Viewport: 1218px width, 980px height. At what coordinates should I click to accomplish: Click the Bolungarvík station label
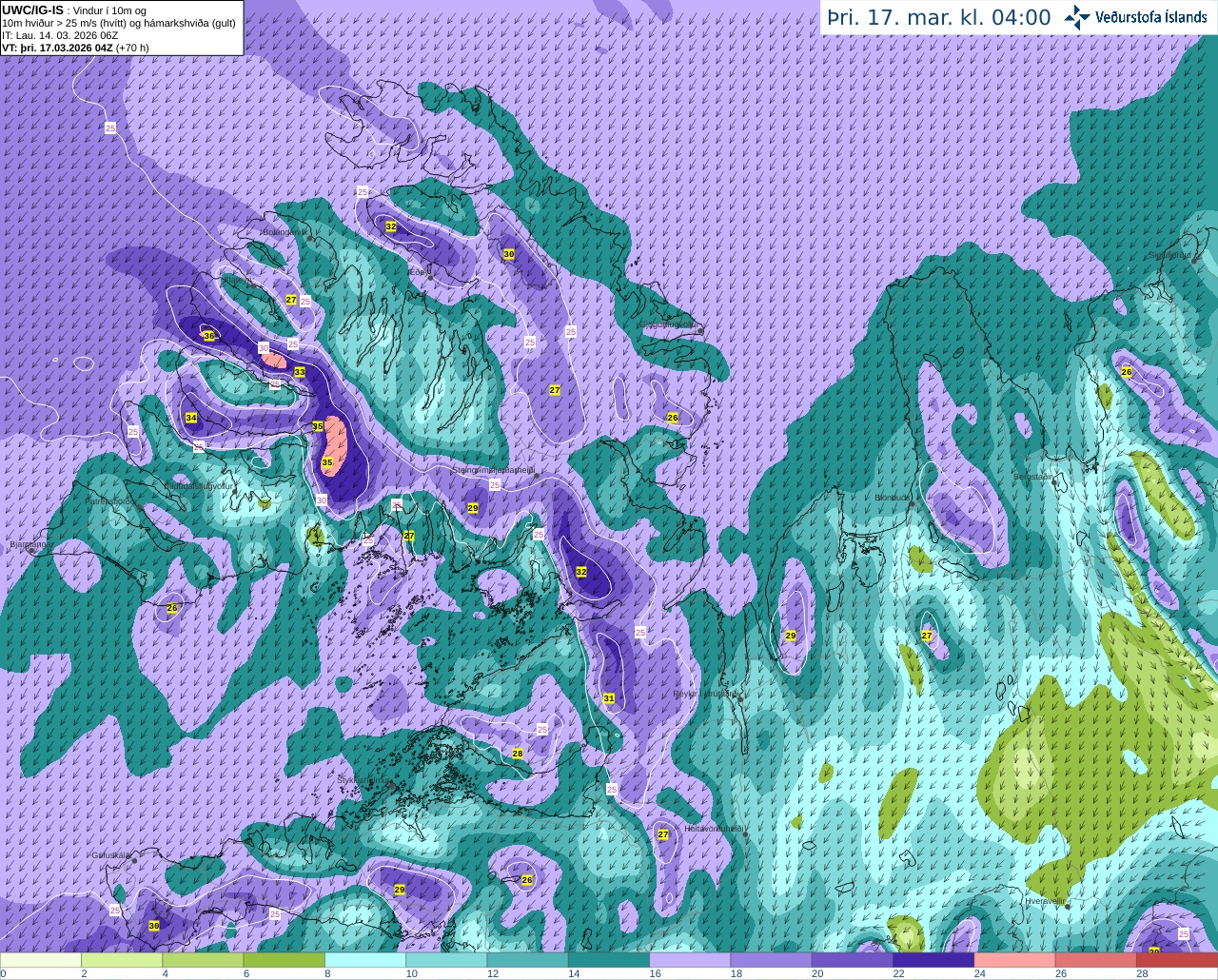pos(284,232)
